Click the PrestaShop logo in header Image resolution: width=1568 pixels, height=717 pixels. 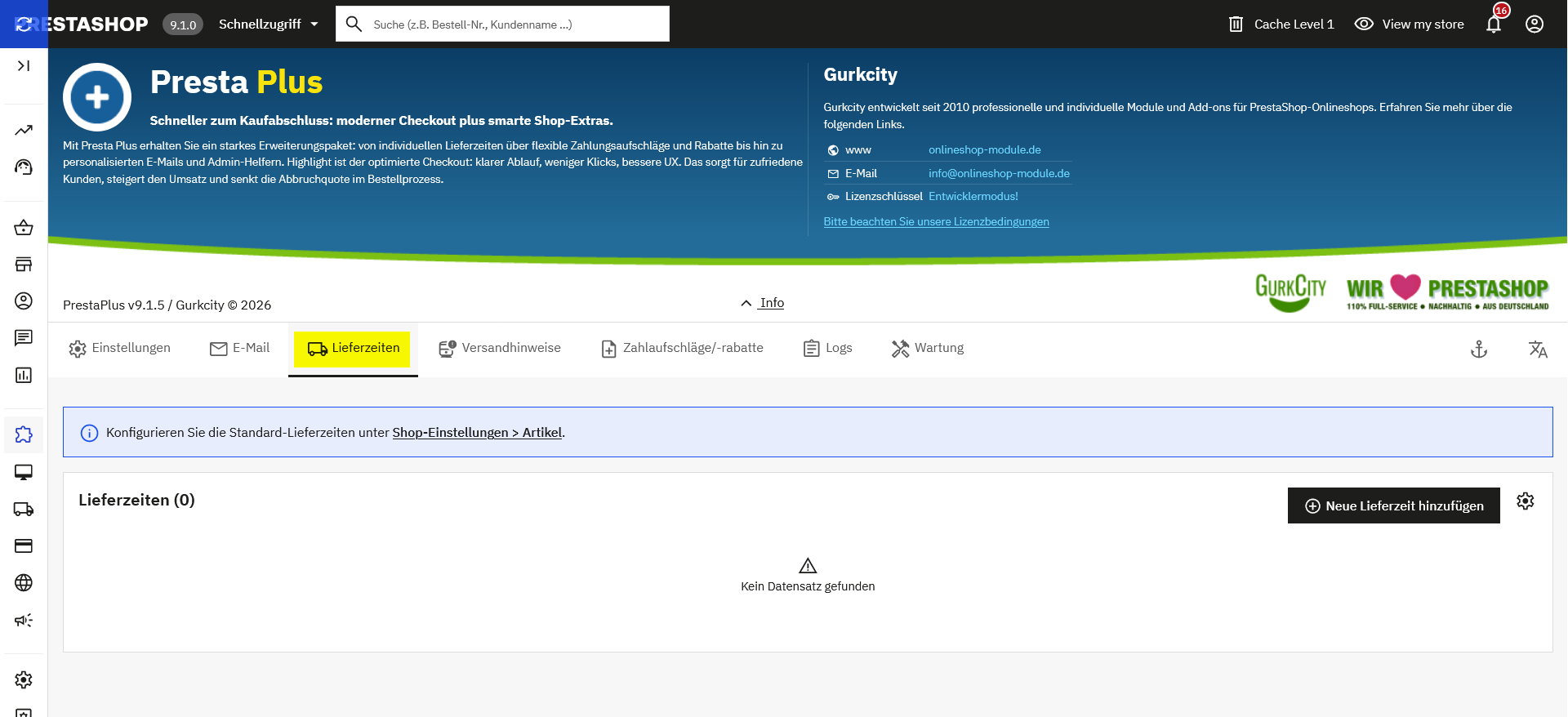coord(82,24)
